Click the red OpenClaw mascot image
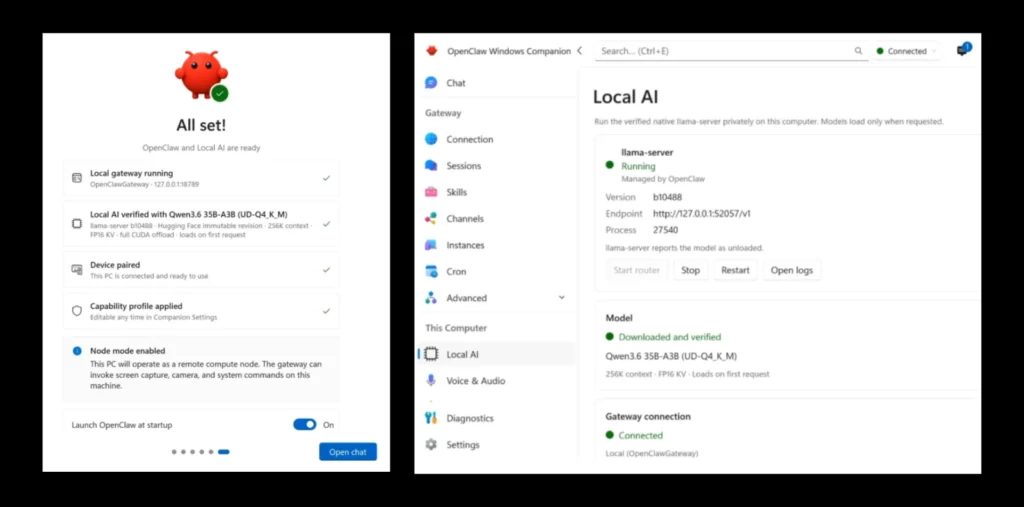1024x507 pixels. click(201, 75)
